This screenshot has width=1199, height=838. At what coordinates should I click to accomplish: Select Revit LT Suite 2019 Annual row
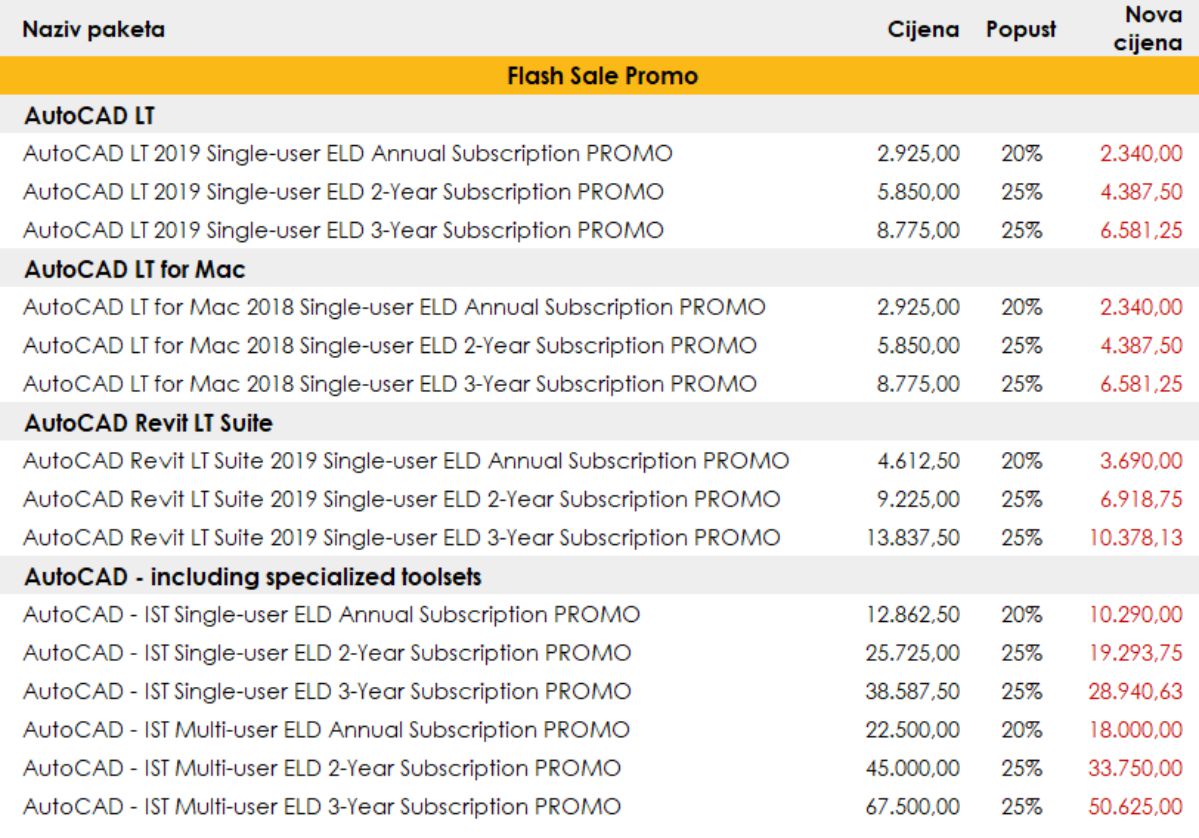pyautogui.click(x=406, y=461)
